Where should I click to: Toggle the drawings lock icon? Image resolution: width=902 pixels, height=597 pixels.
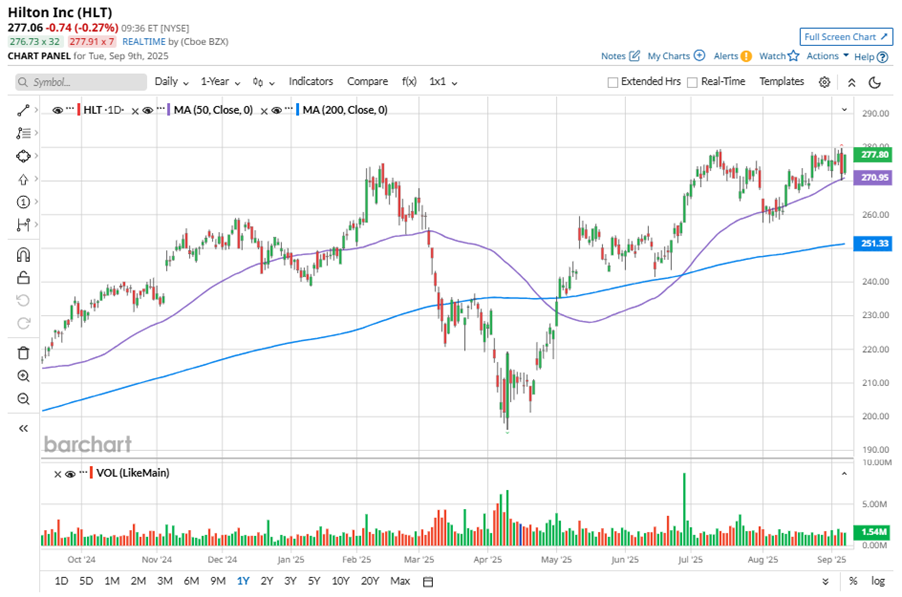point(23,278)
